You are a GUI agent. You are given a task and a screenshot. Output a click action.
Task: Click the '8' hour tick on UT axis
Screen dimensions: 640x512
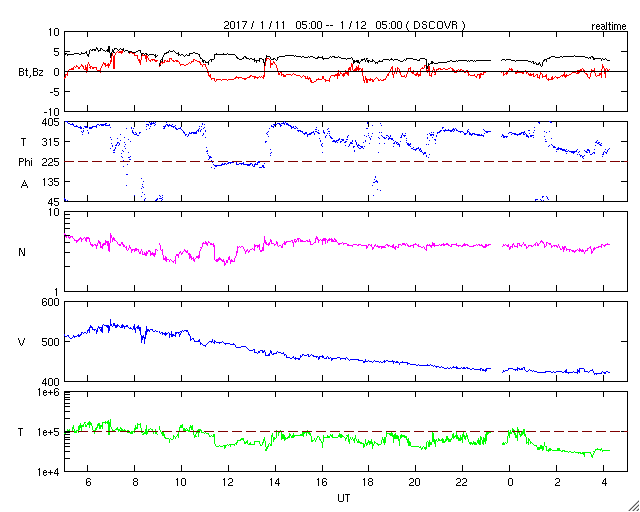pyautogui.click(x=135, y=482)
